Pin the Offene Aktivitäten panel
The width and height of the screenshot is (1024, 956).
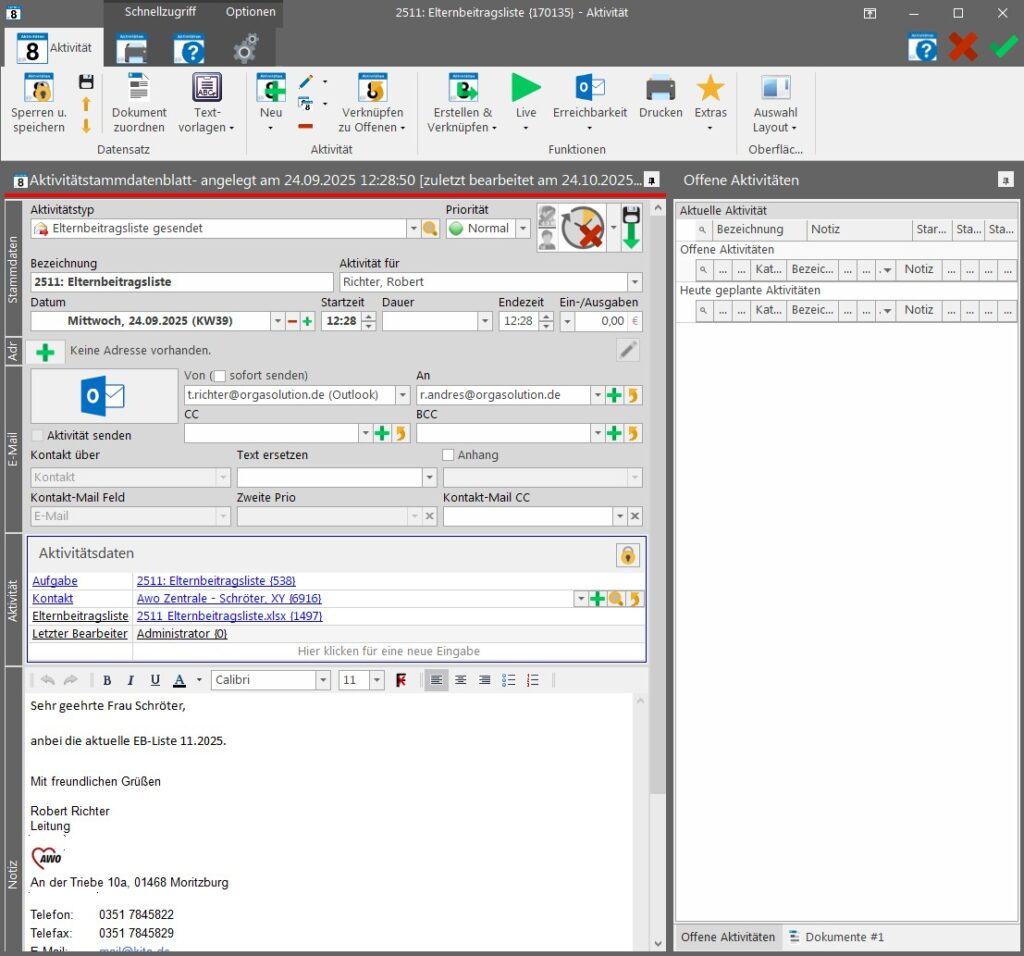(1006, 180)
